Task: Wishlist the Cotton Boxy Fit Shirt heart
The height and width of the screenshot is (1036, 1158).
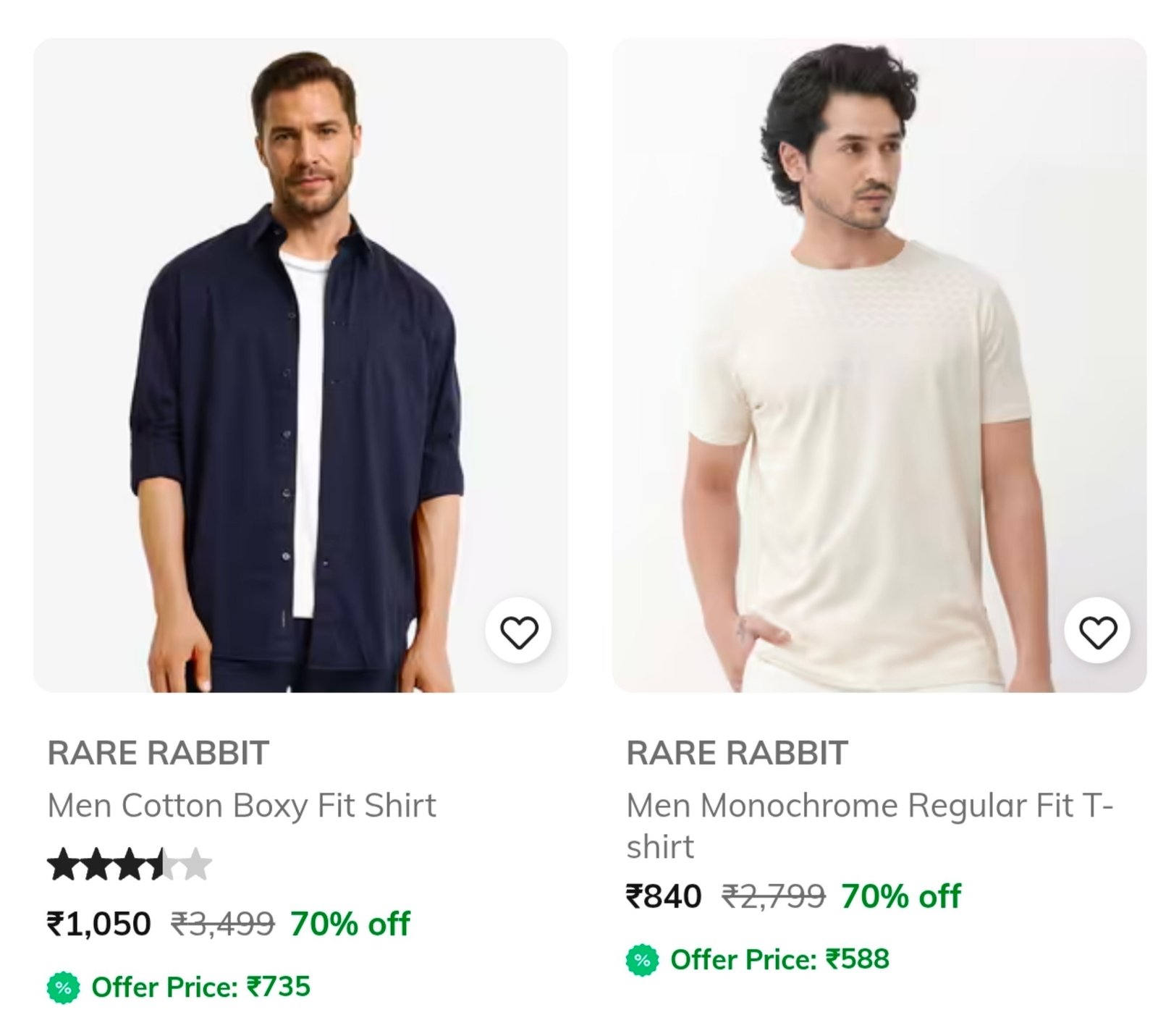Action: coord(518,631)
